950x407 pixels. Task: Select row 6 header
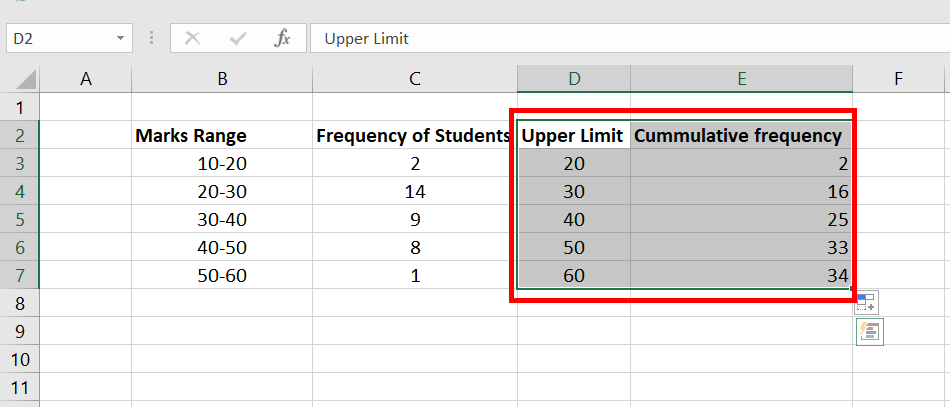[20, 247]
